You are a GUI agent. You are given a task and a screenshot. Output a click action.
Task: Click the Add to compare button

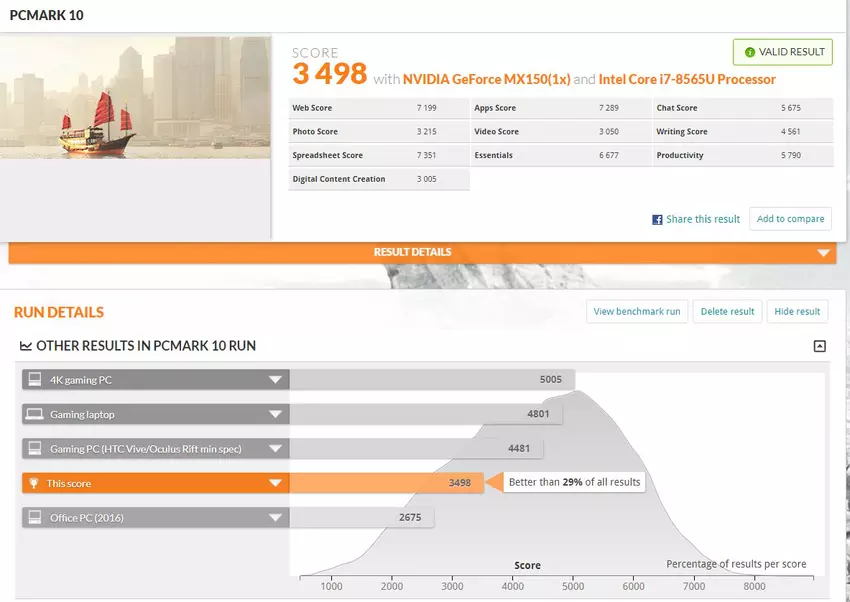click(x=790, y=219)
